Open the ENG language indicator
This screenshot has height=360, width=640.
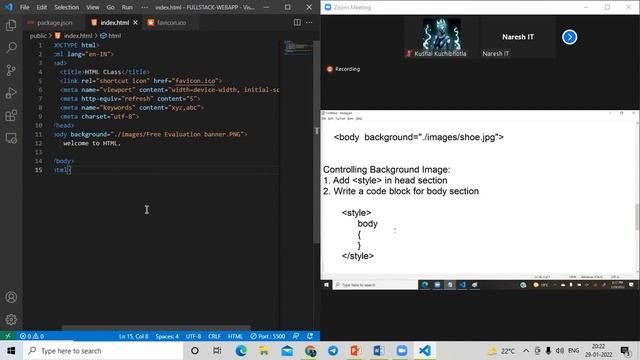point(573,351)
